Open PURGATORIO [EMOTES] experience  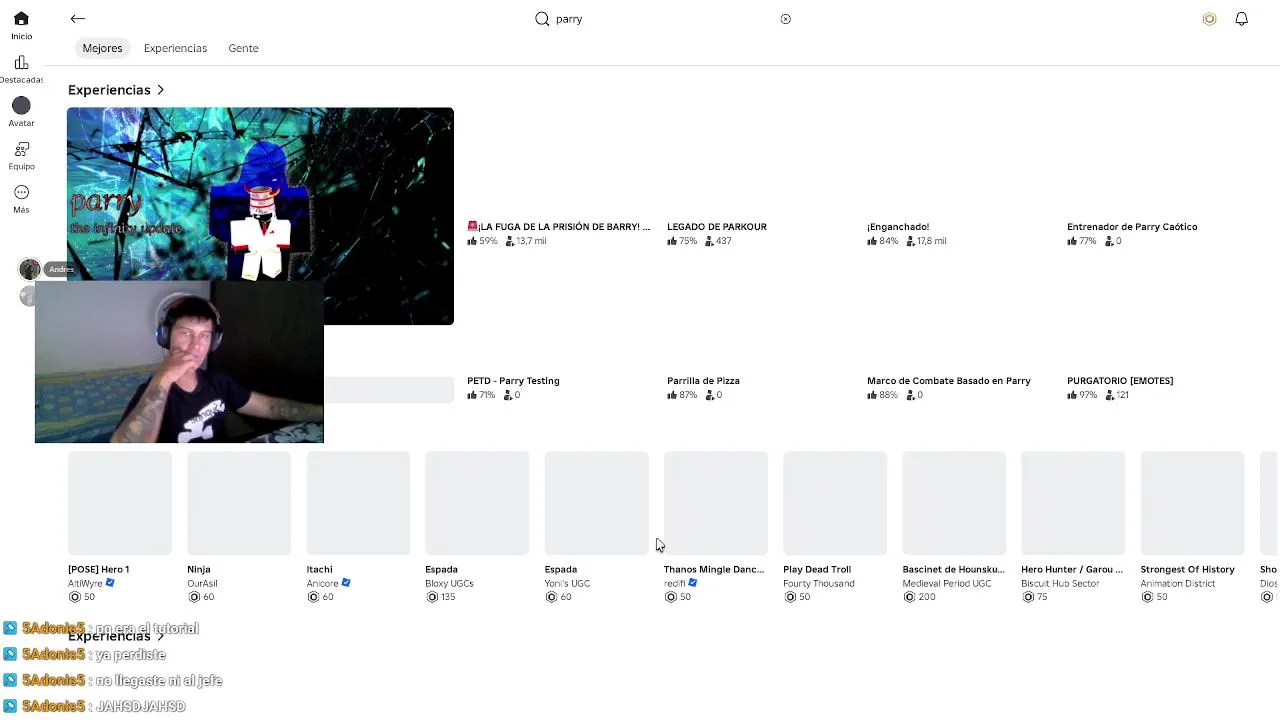(x=1120, y=381)
